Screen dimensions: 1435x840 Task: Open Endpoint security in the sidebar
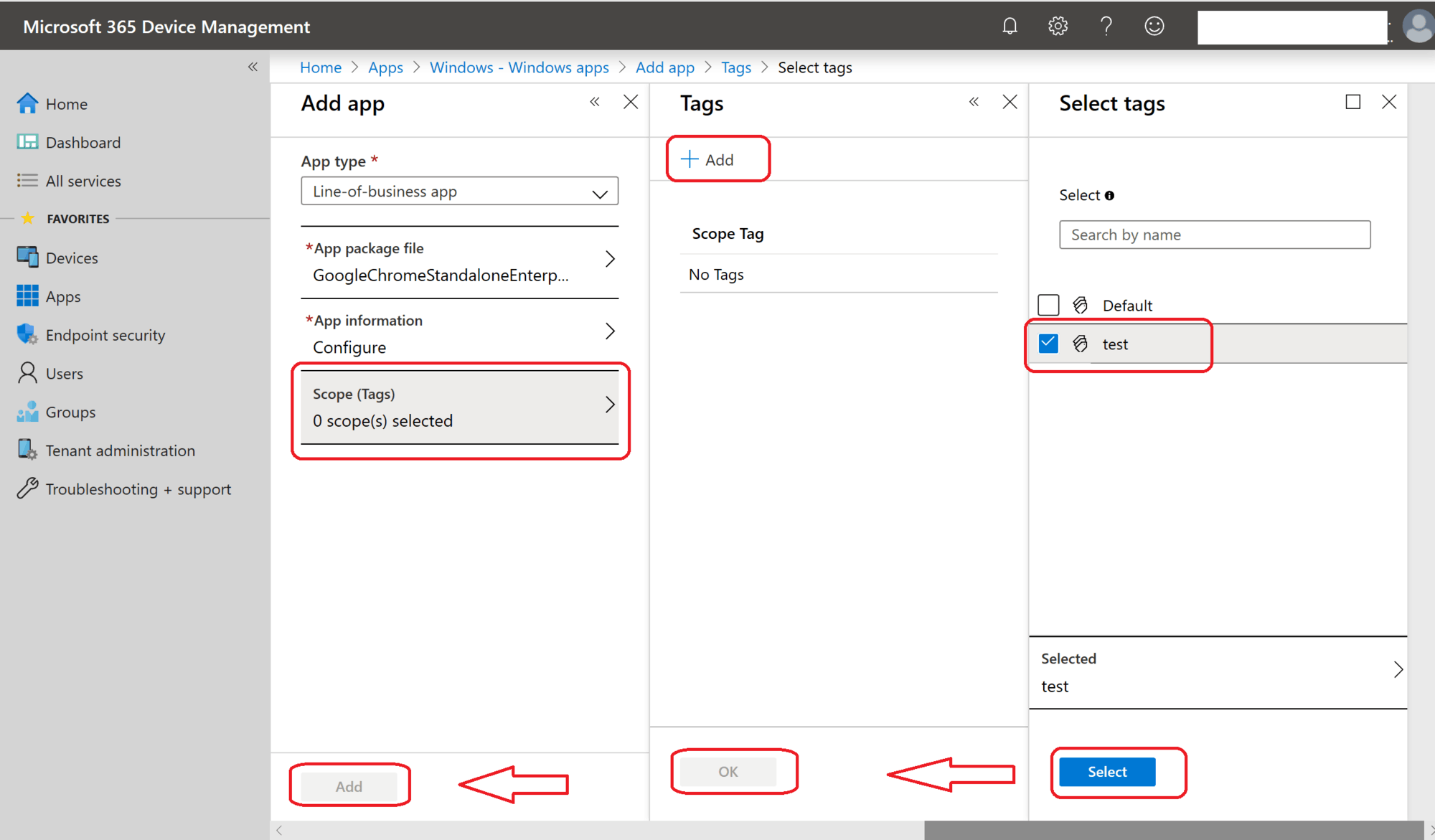pyautogui.click(x=105, y=335)
